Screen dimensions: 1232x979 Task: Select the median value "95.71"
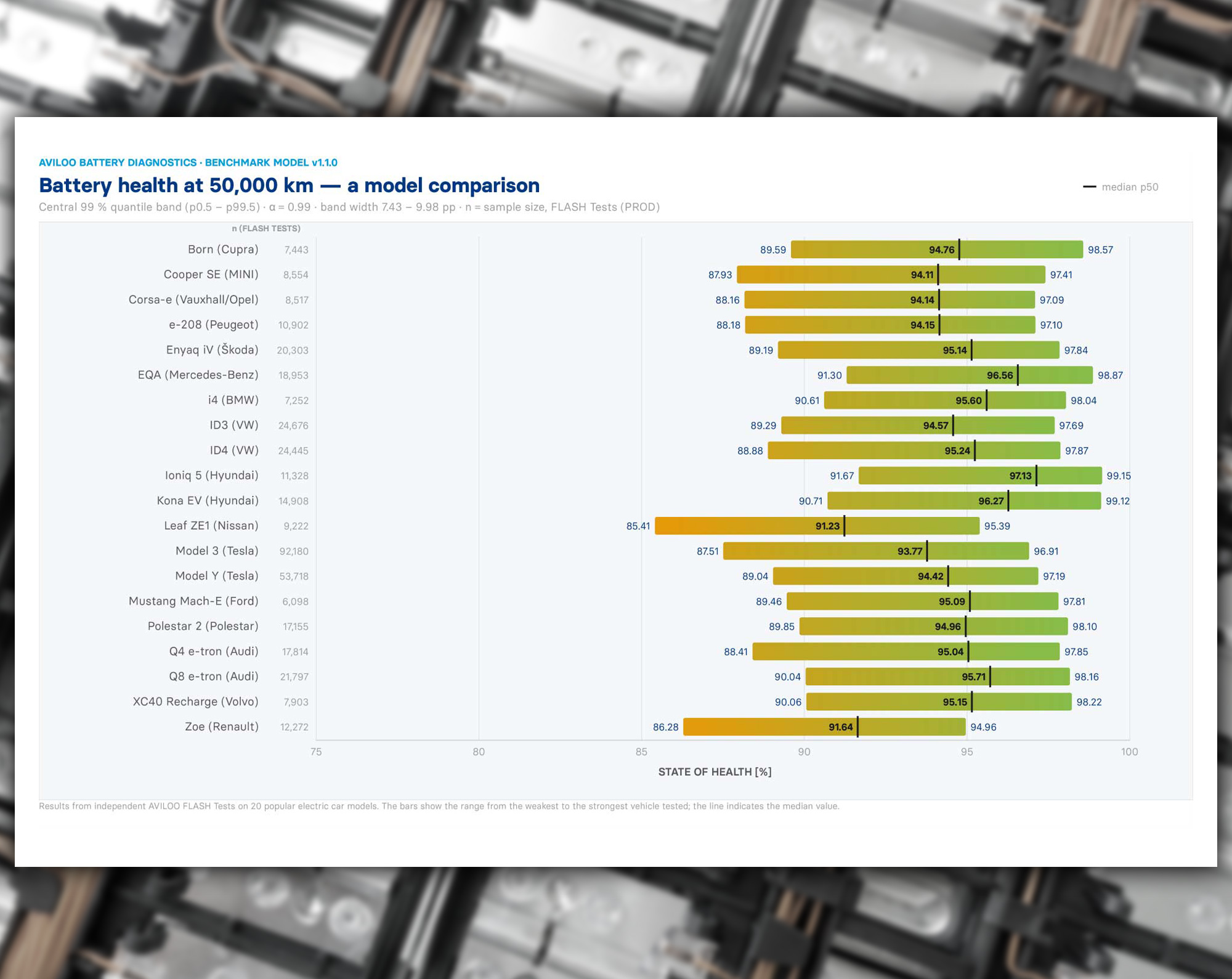974,677
